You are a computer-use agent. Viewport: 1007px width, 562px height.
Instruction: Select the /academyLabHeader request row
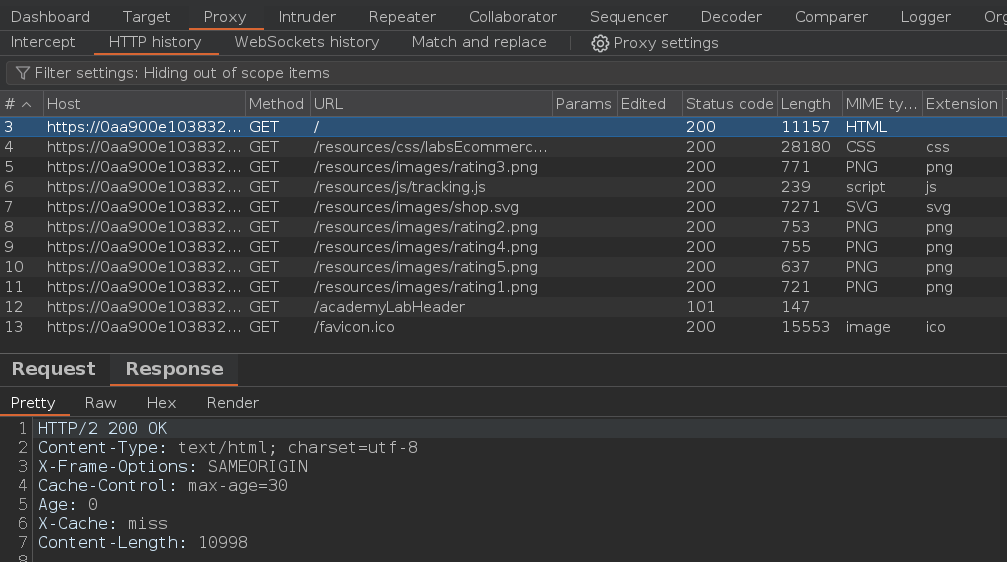tap(389, 307)
